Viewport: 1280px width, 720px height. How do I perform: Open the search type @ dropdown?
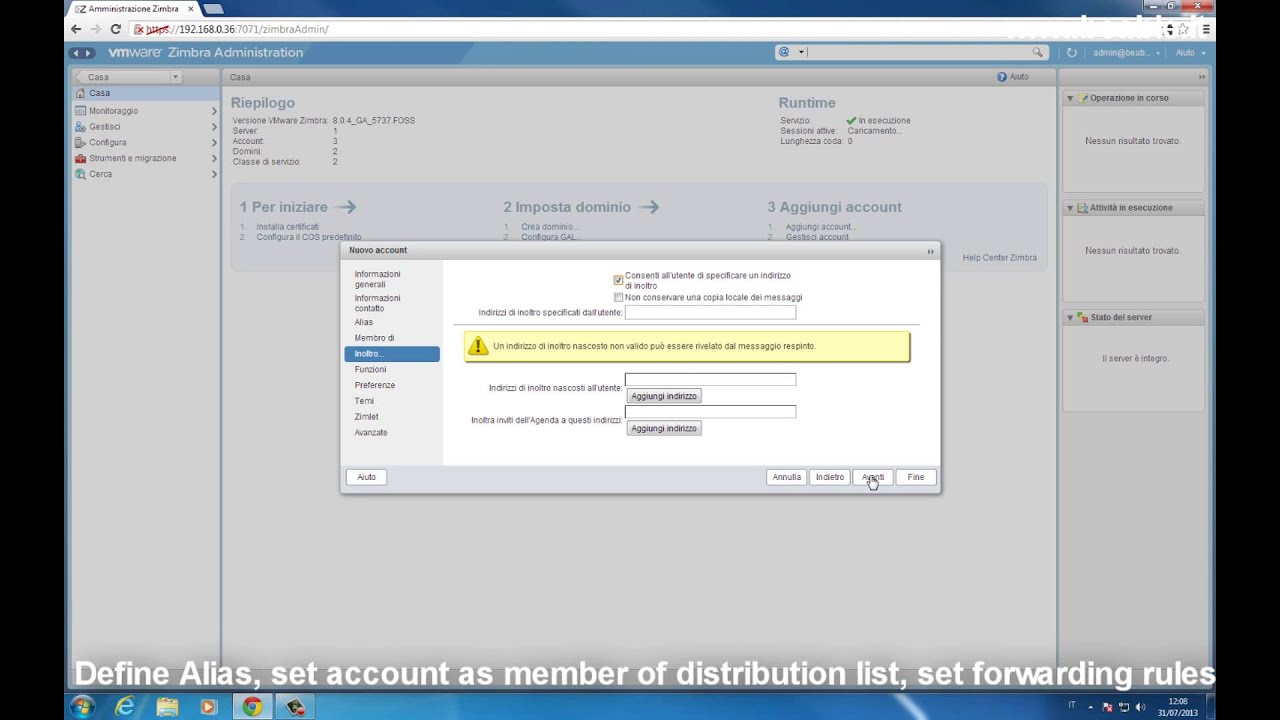[801, 52]
